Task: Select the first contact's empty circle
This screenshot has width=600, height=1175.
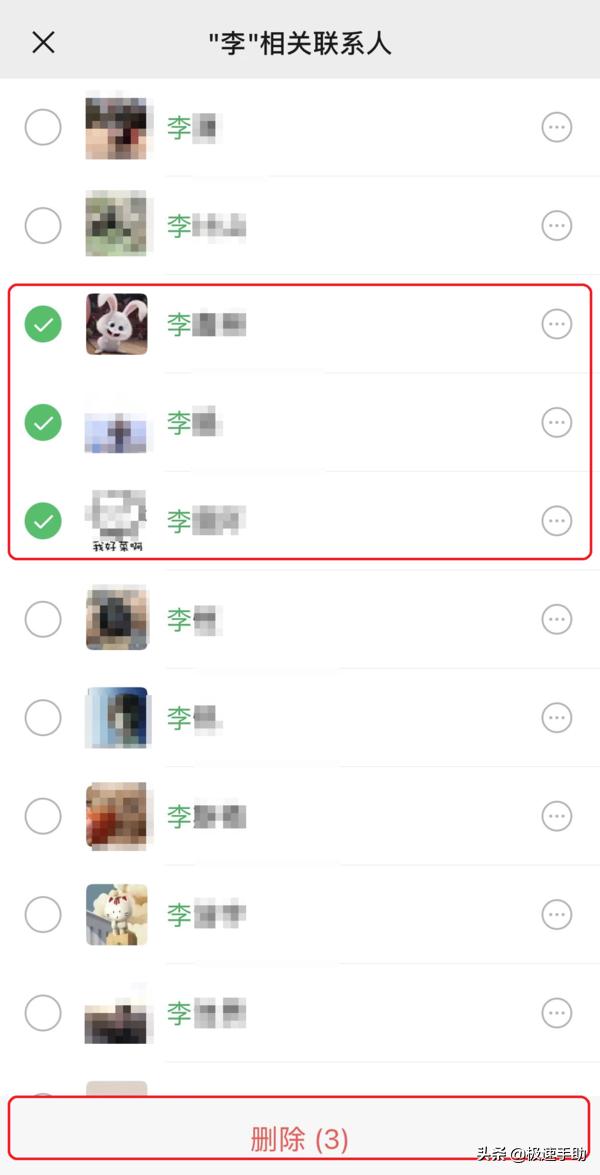Action: click(43, 127)
